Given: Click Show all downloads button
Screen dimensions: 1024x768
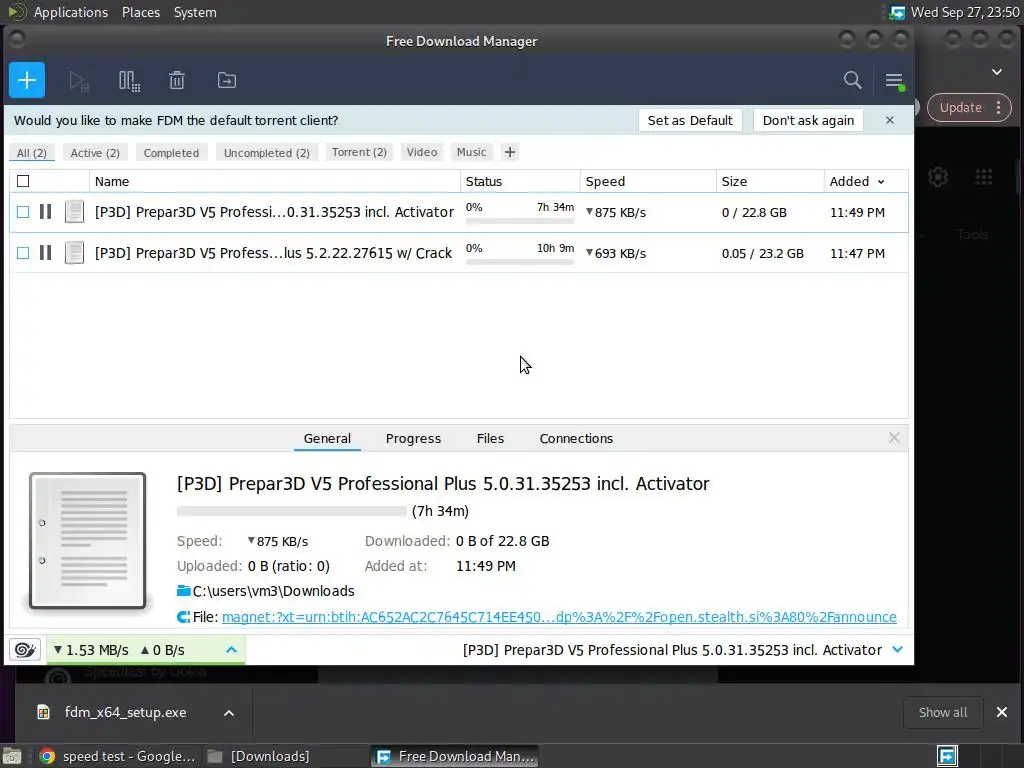Looking at the screenshot, I should coord(943,712).
